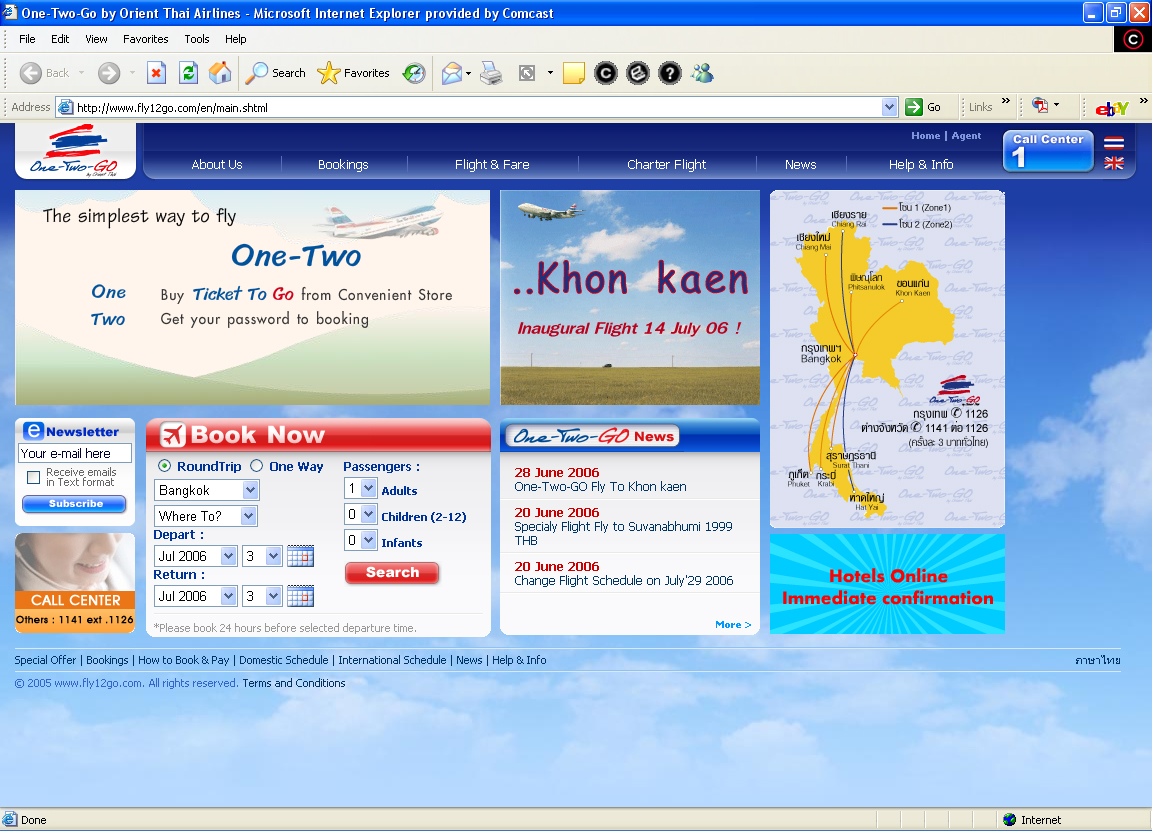Click the Subscribe newsletter button

pyautogui.click(x=74, y=503)
